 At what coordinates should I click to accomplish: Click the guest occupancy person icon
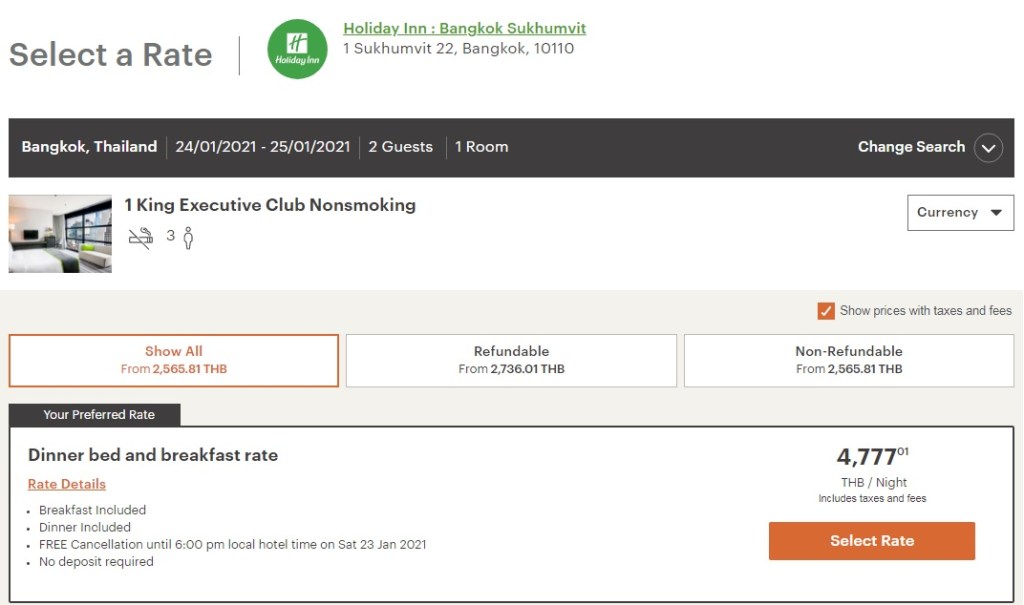coord(187,238)
